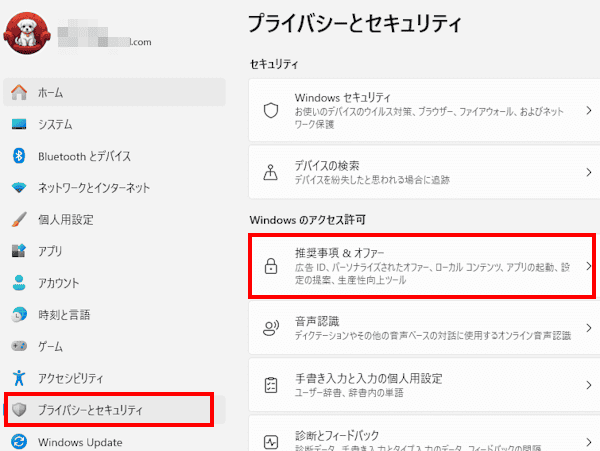
Task: Open Windows Update label in sidebar
Action: tap(80, 442)
